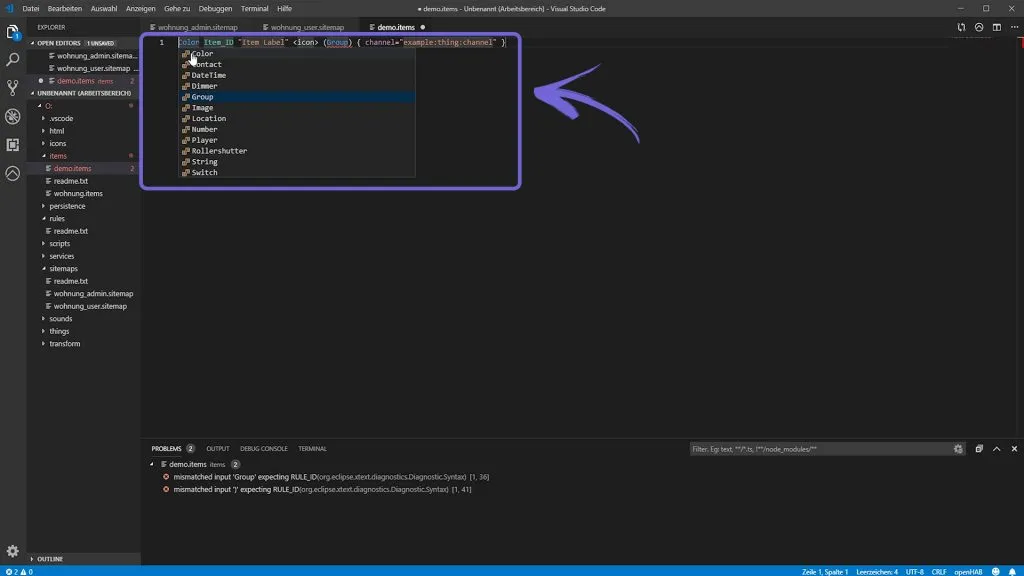Collapse the Unbenannt workspace section
Viewport: 1024px width, 576px height.
coord(33,93)
